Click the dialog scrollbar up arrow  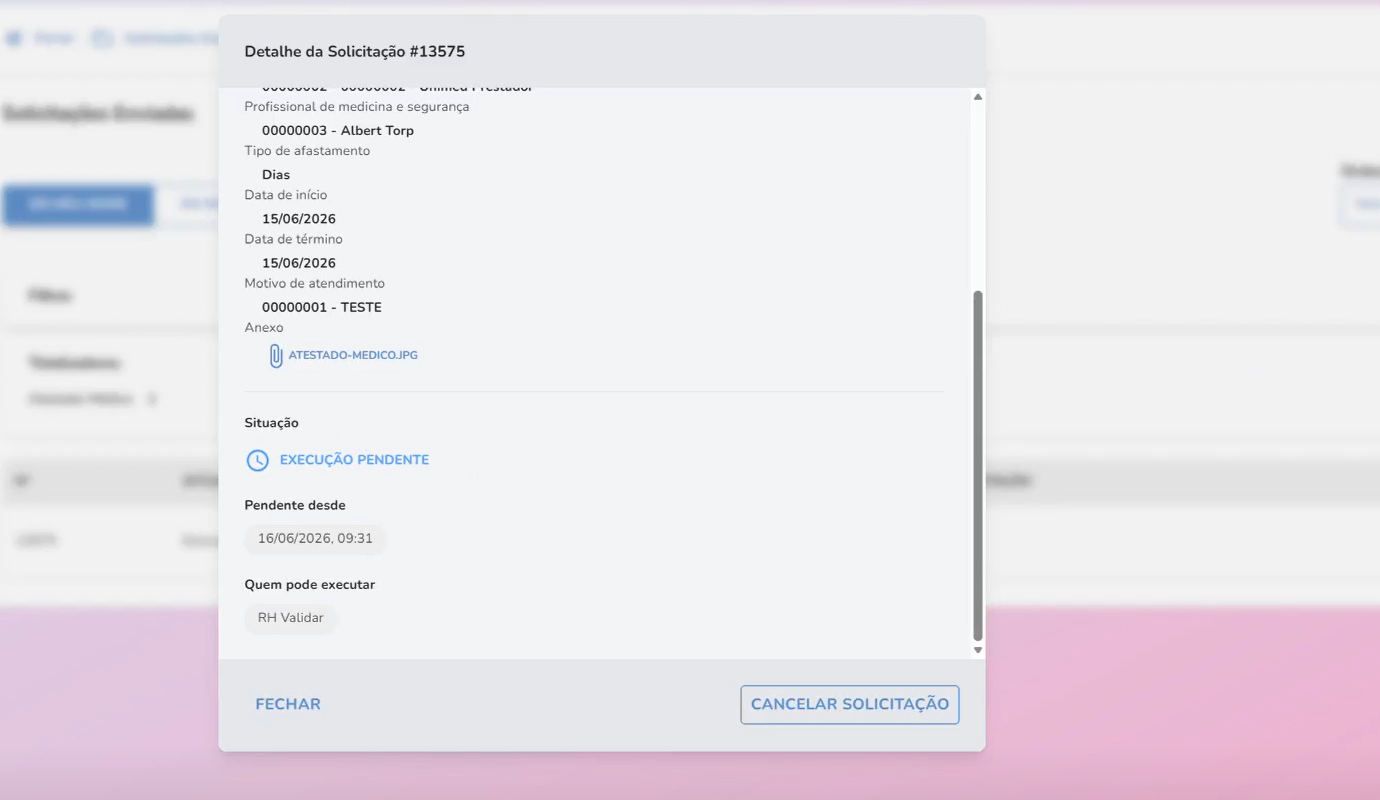tap(978, 96)
